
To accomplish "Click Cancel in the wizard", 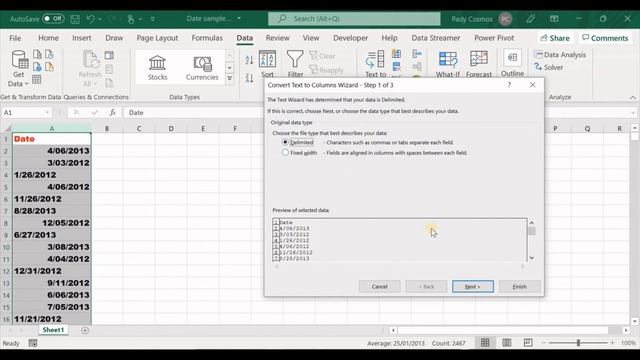I will tap(379, 287).
